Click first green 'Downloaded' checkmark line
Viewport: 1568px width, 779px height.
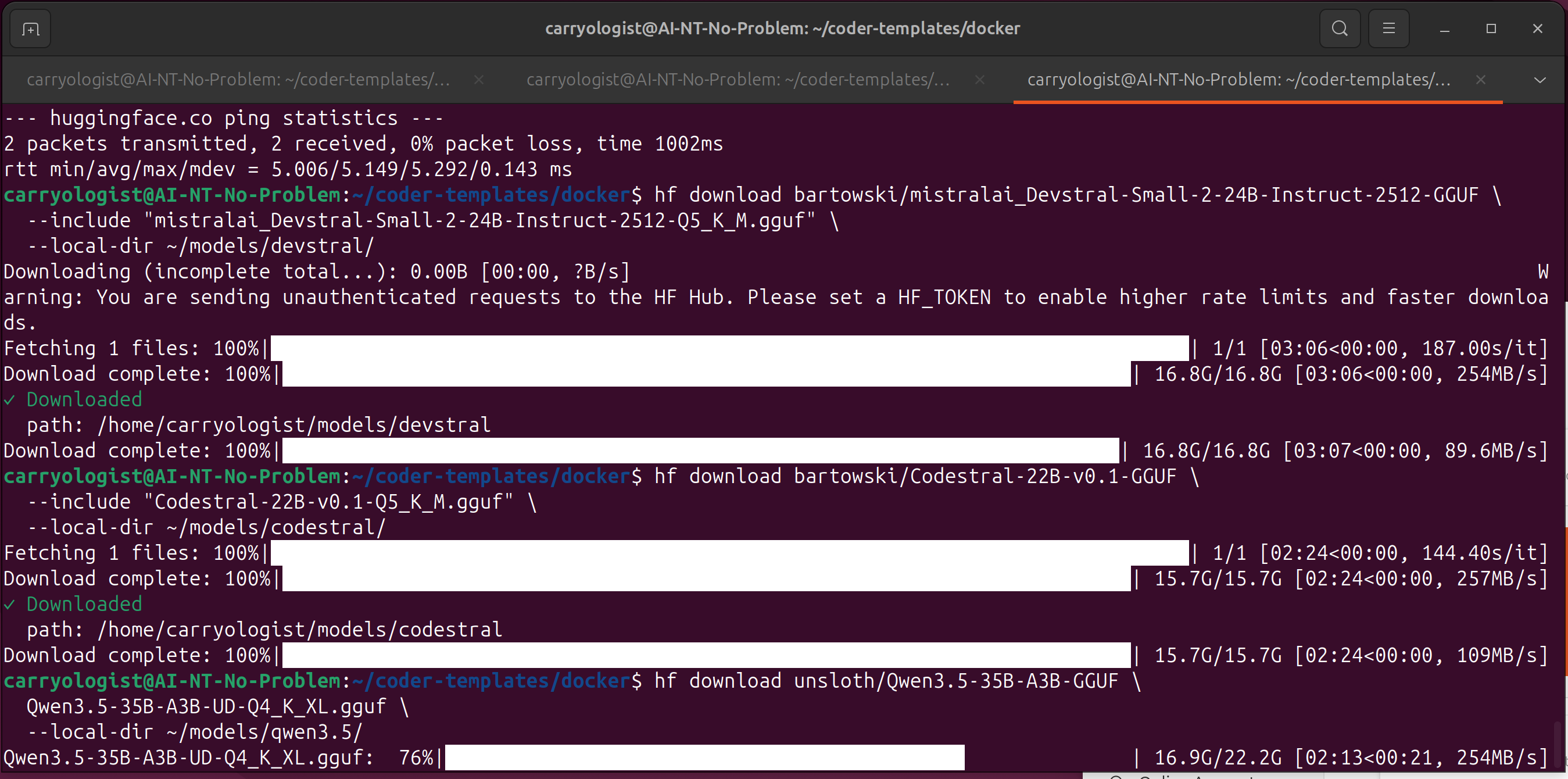(73, 399)
